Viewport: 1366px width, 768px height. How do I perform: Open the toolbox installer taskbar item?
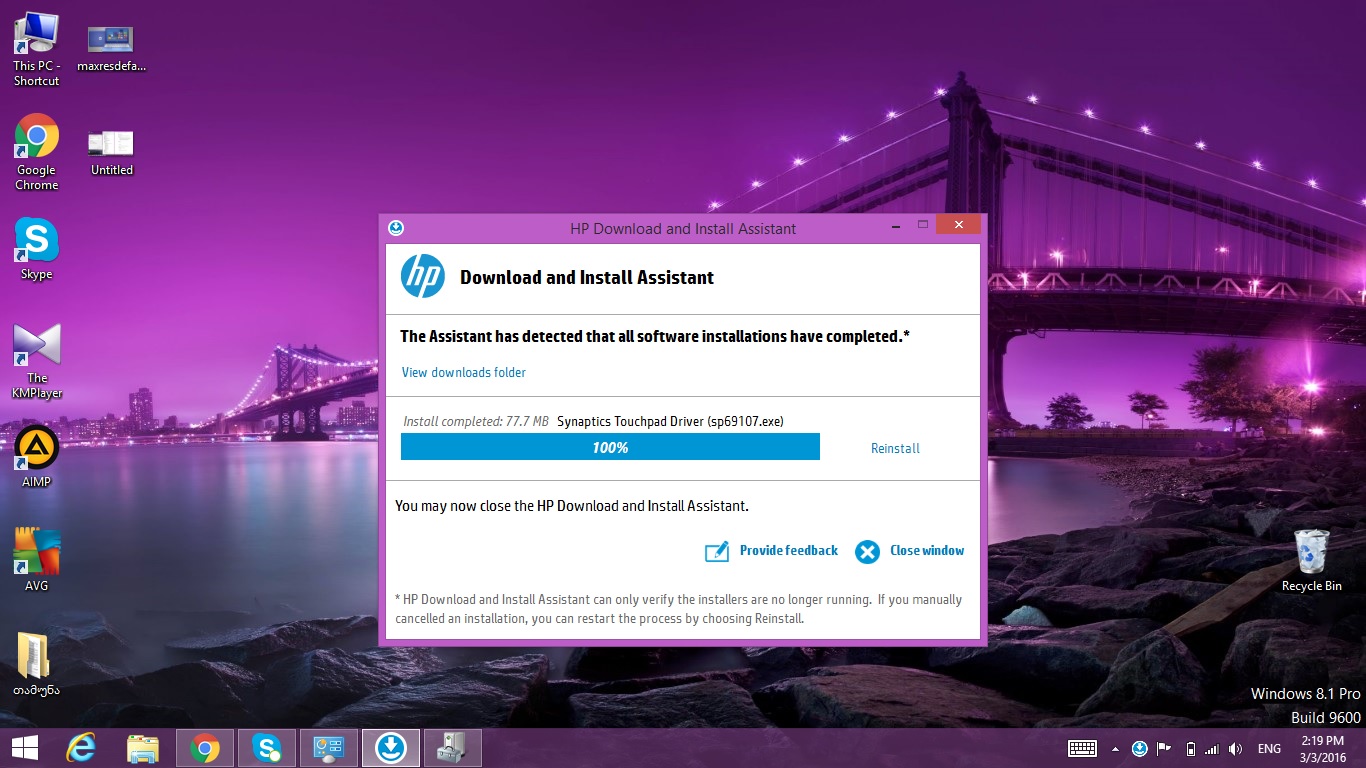tap(453, 748)
